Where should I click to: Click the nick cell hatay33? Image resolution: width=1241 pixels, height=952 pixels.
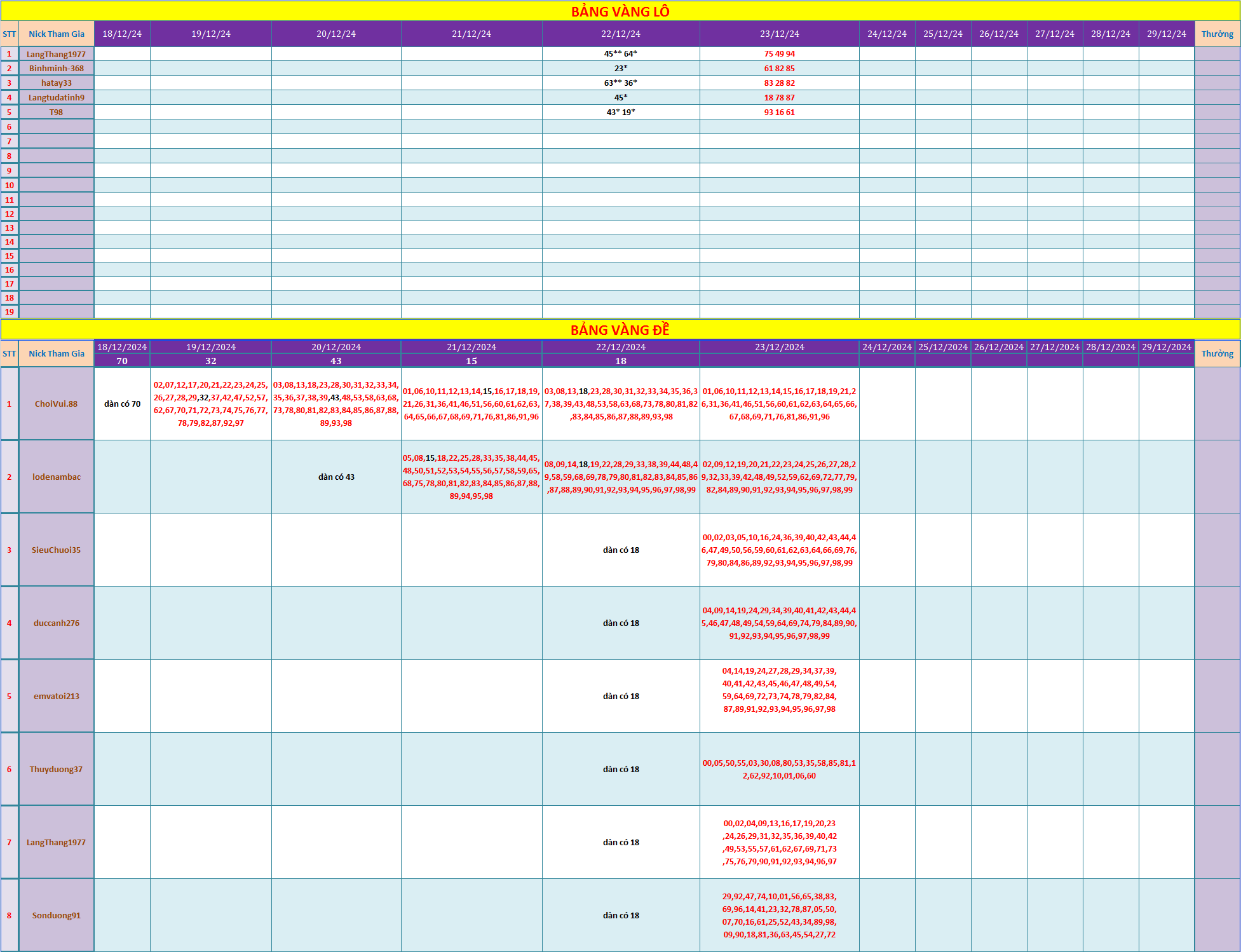57,83
